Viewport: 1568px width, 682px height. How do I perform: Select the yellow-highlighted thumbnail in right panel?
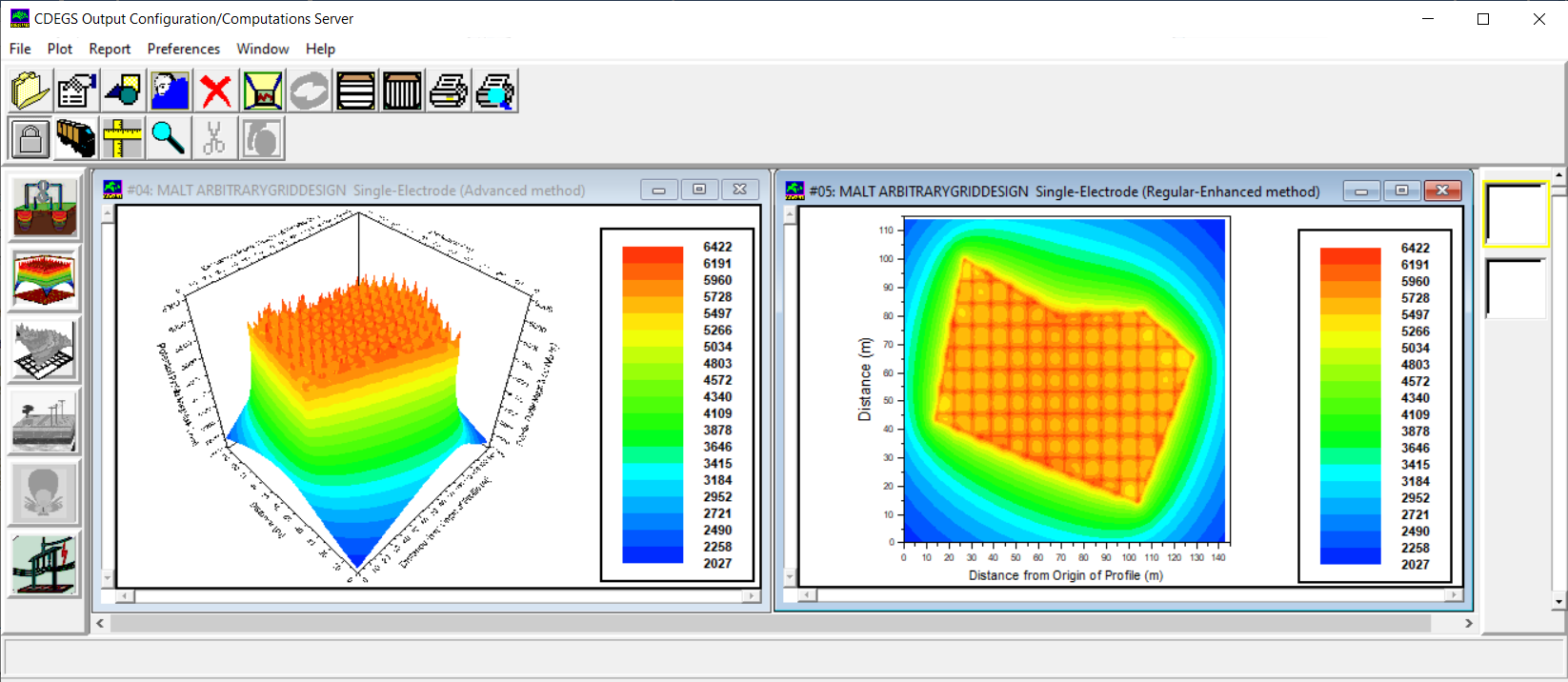[1516, 214]
